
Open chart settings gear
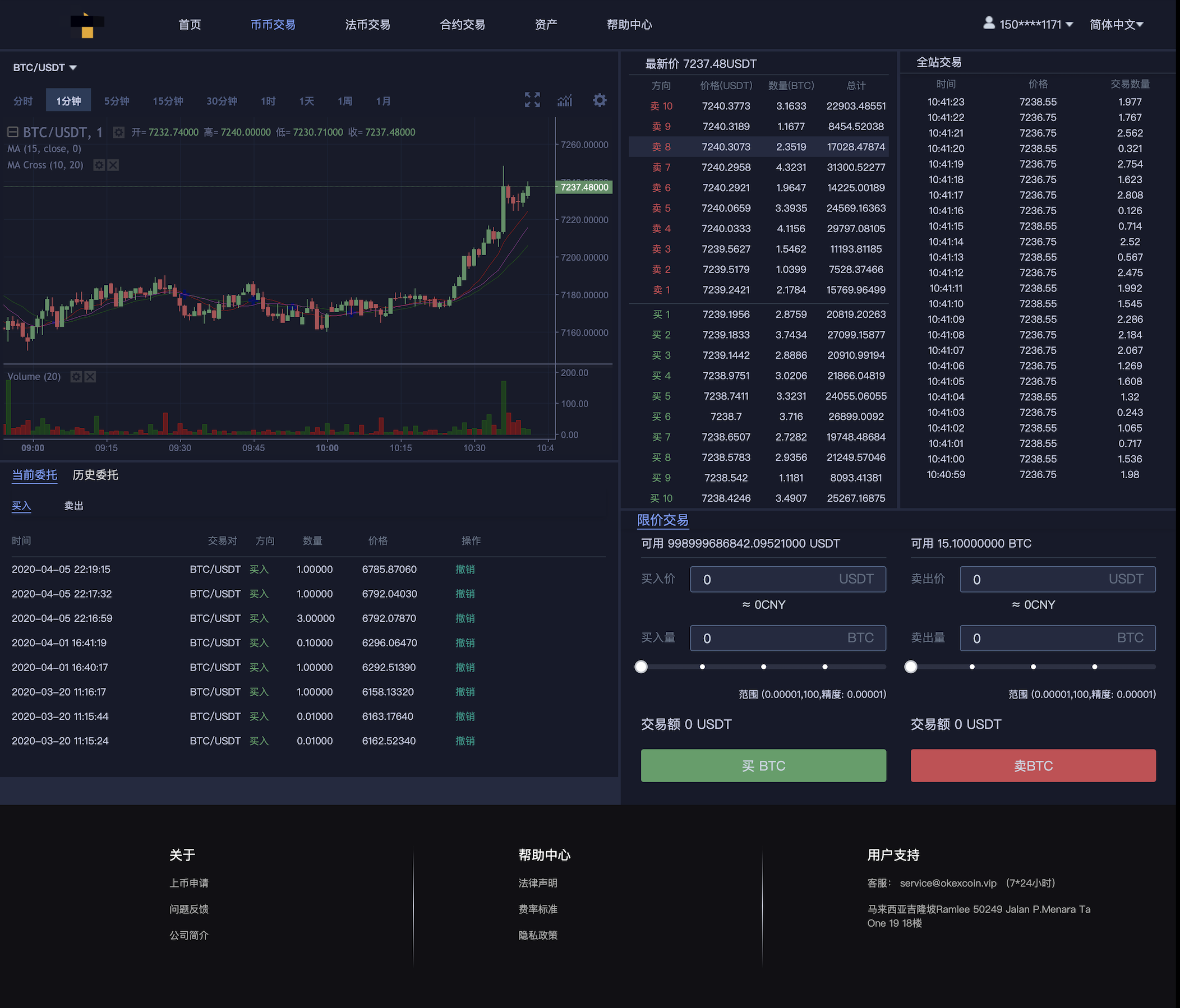pyautogui.click(x=599, y=100)
